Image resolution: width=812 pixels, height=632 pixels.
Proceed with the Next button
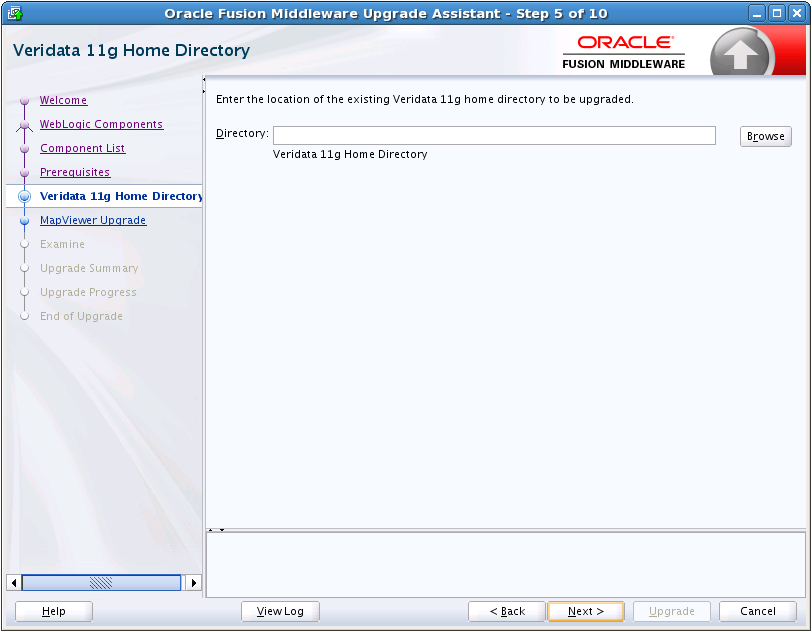tap(586, 611)
